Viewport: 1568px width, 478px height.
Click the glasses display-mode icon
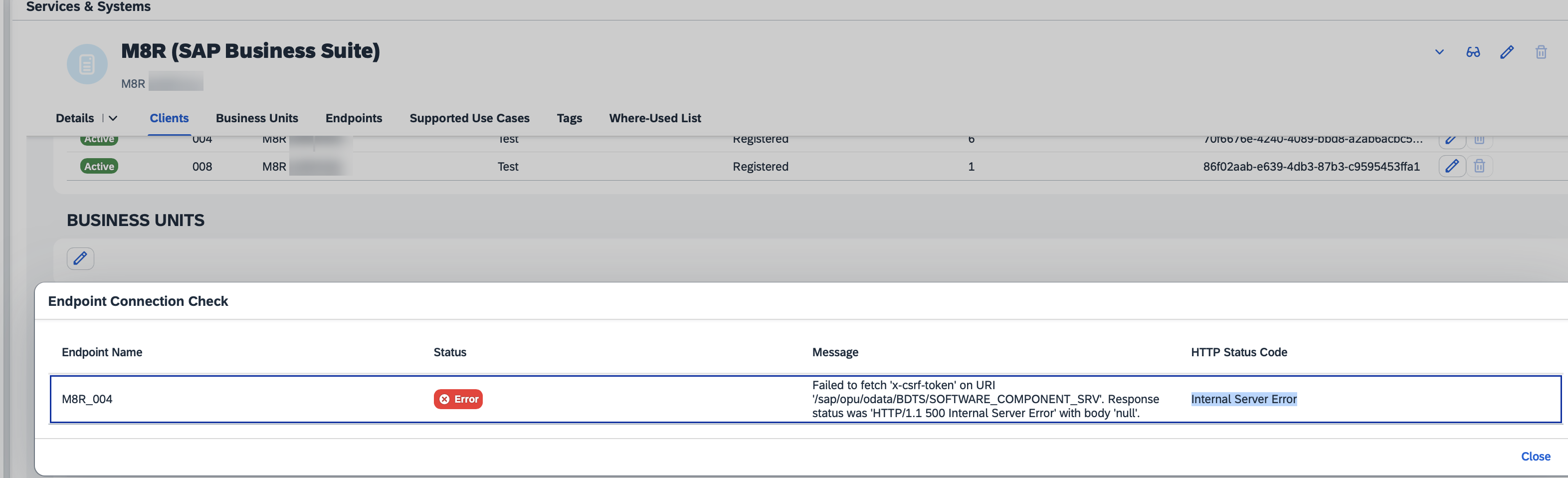point(1473,52)
